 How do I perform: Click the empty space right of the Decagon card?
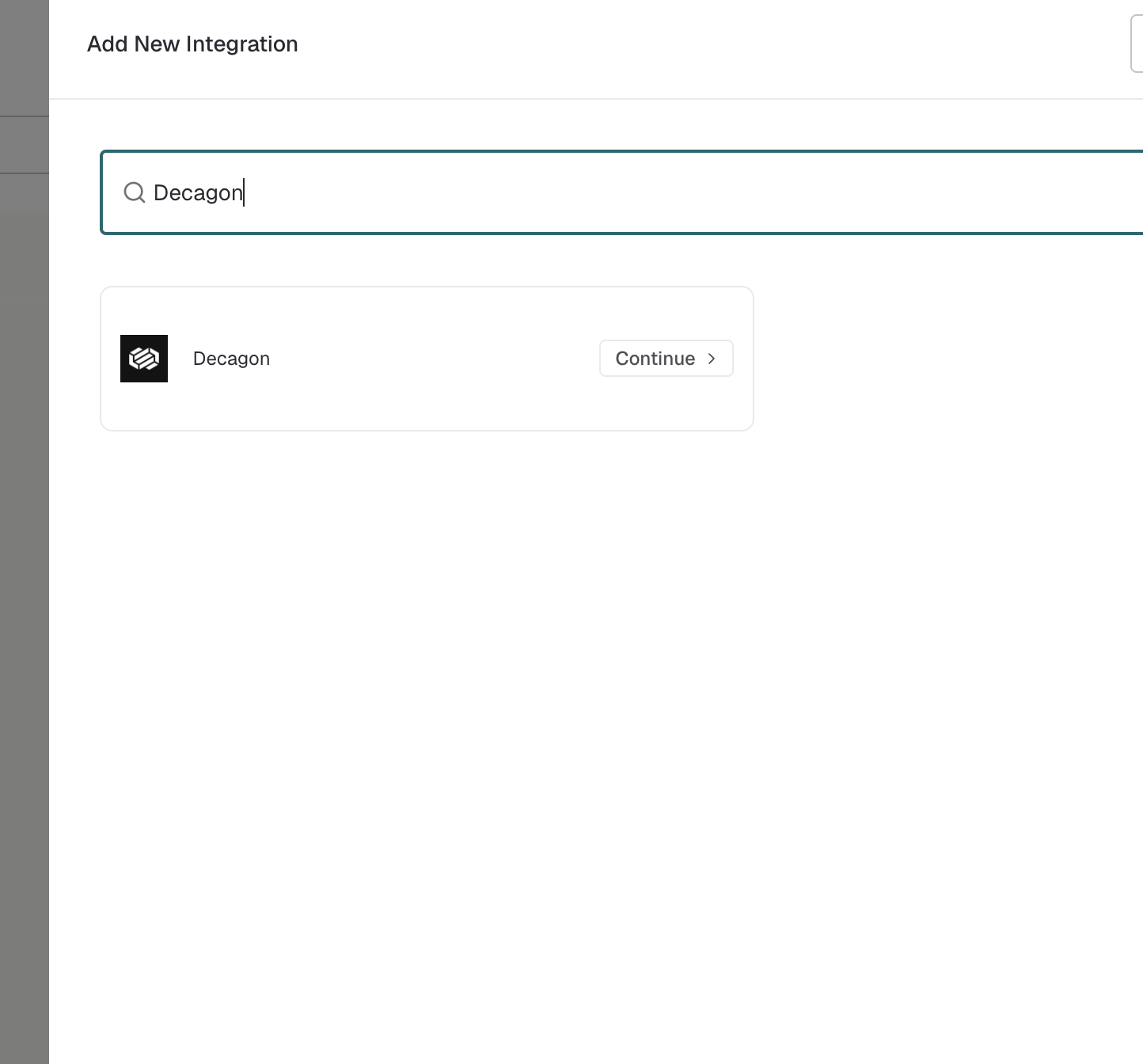pos(948,359)
